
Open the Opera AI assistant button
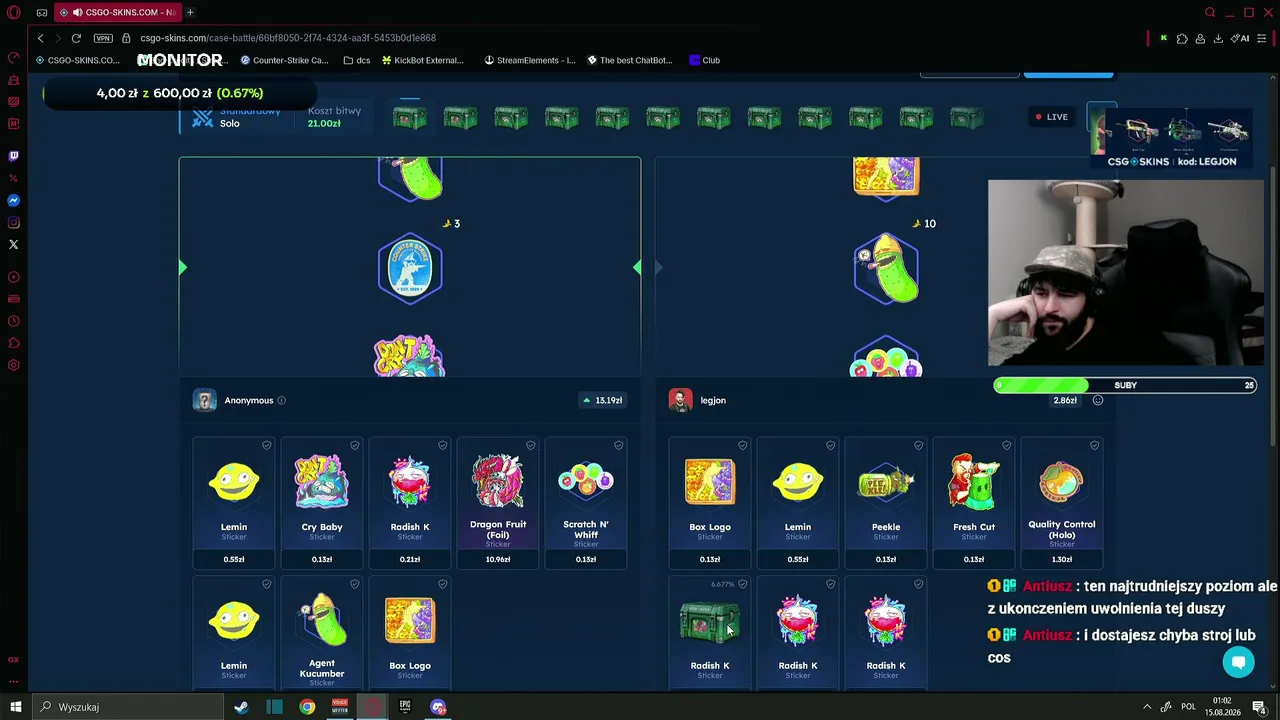pyautogui.click(x=1241, y=38)
